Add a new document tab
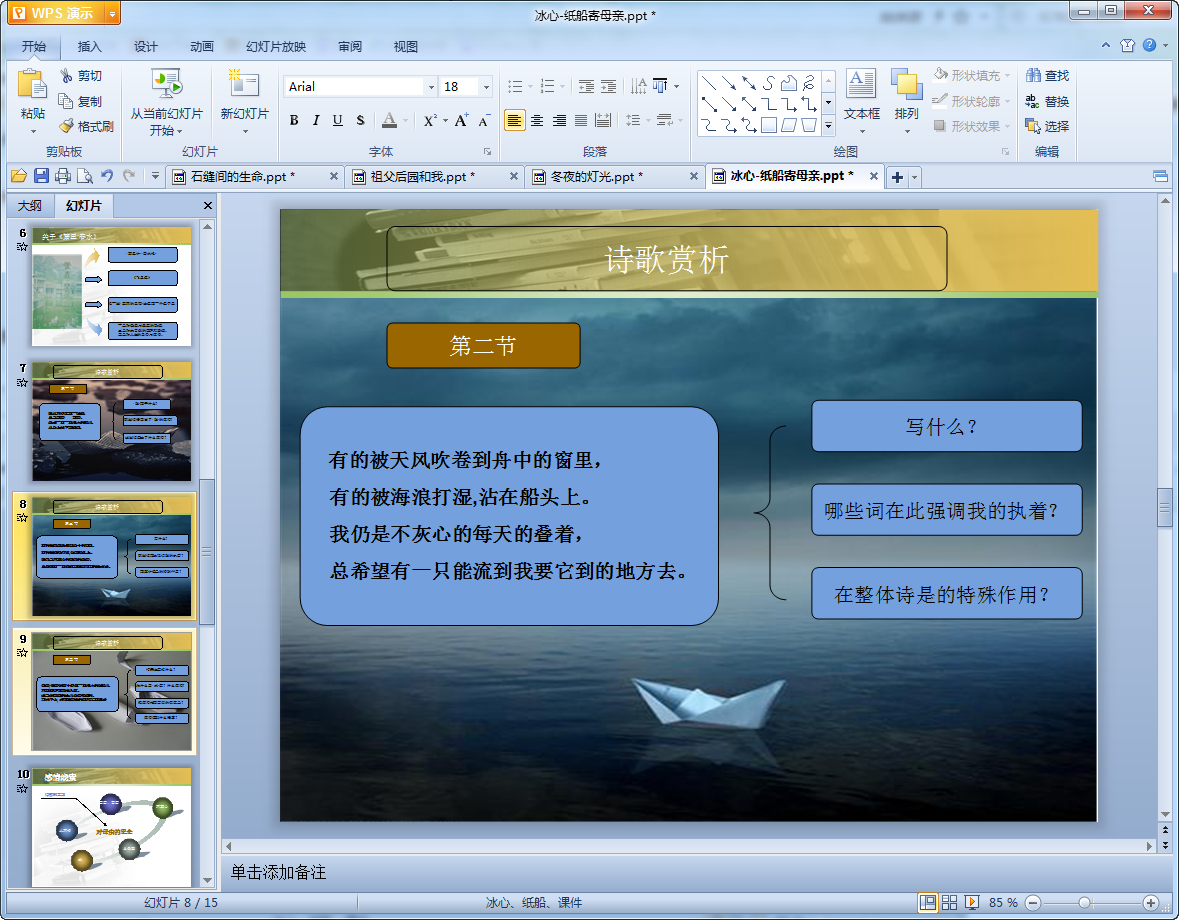 point(897,177)
